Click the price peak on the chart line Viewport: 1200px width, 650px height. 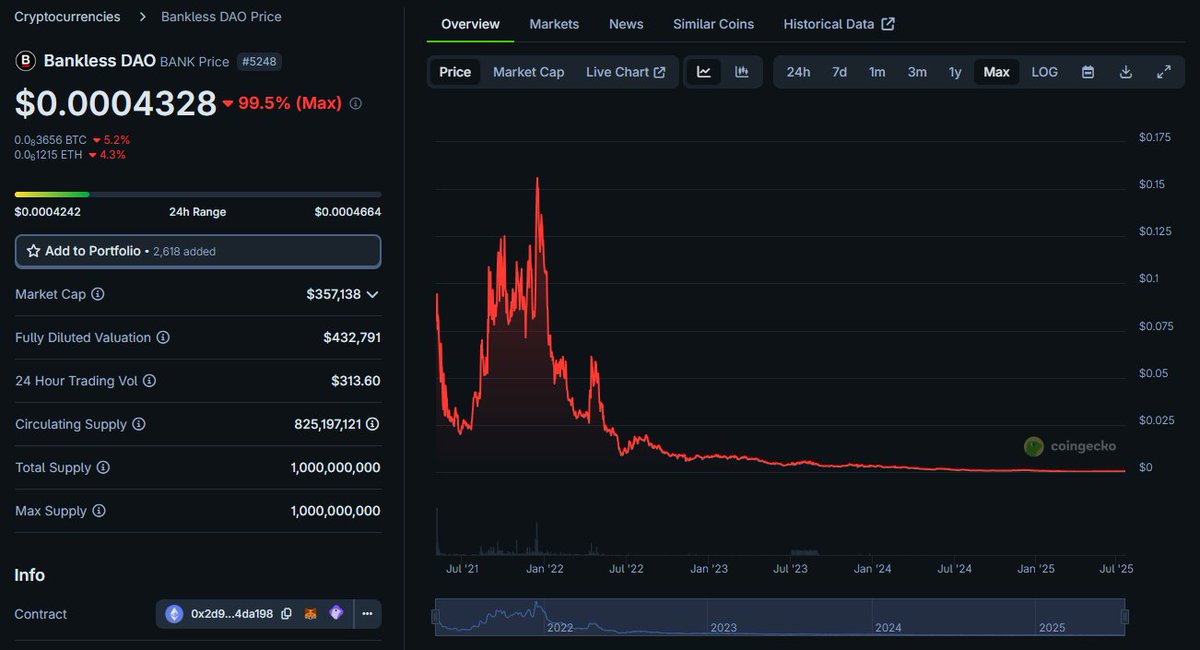click(x=538, y=179)
